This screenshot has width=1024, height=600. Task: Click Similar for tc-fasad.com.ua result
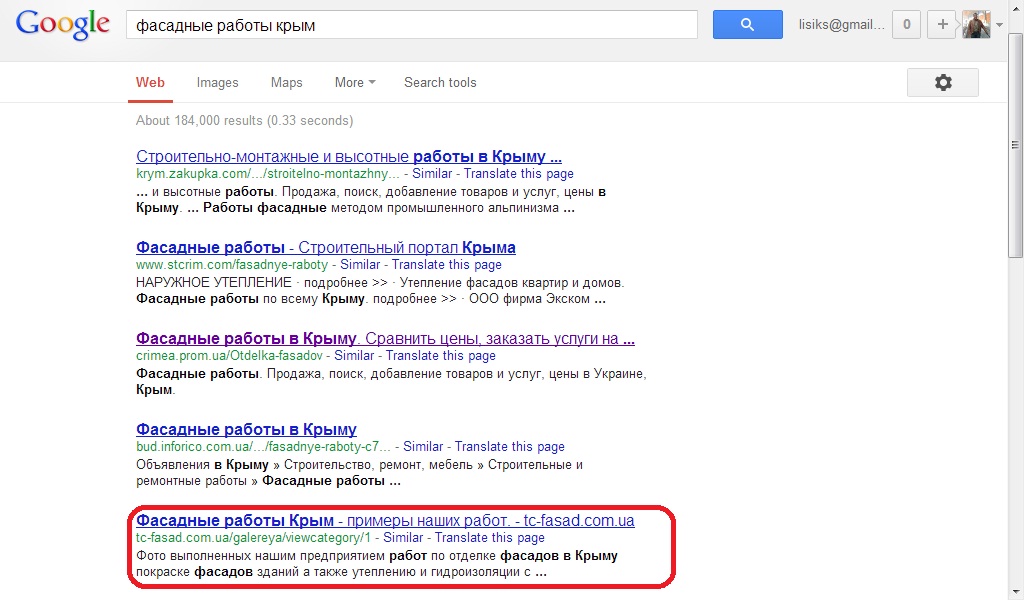(x=403, y=537)
